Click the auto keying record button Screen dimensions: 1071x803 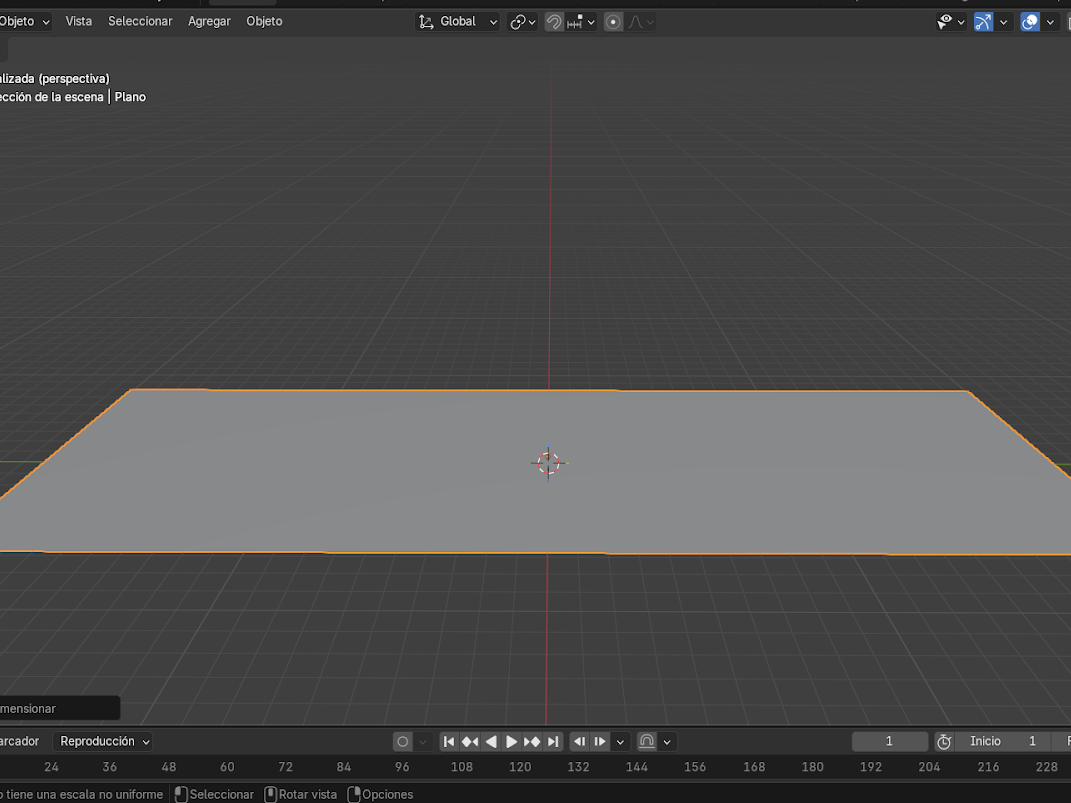point(402,741)
